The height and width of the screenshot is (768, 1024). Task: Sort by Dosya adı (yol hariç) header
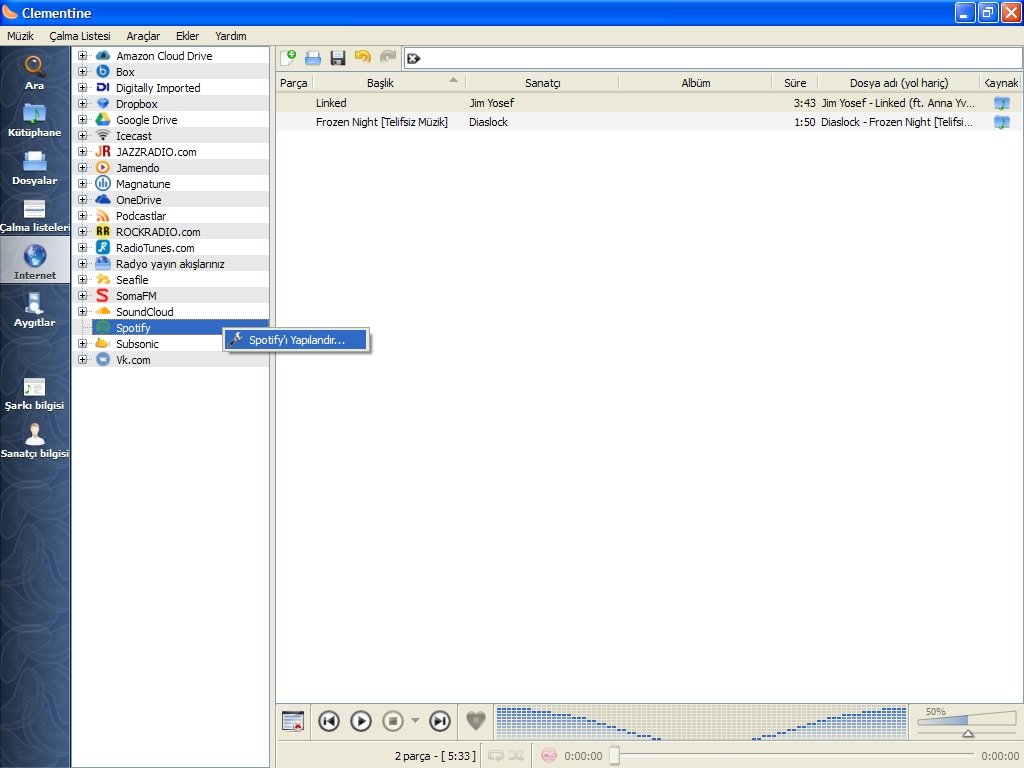899,83
